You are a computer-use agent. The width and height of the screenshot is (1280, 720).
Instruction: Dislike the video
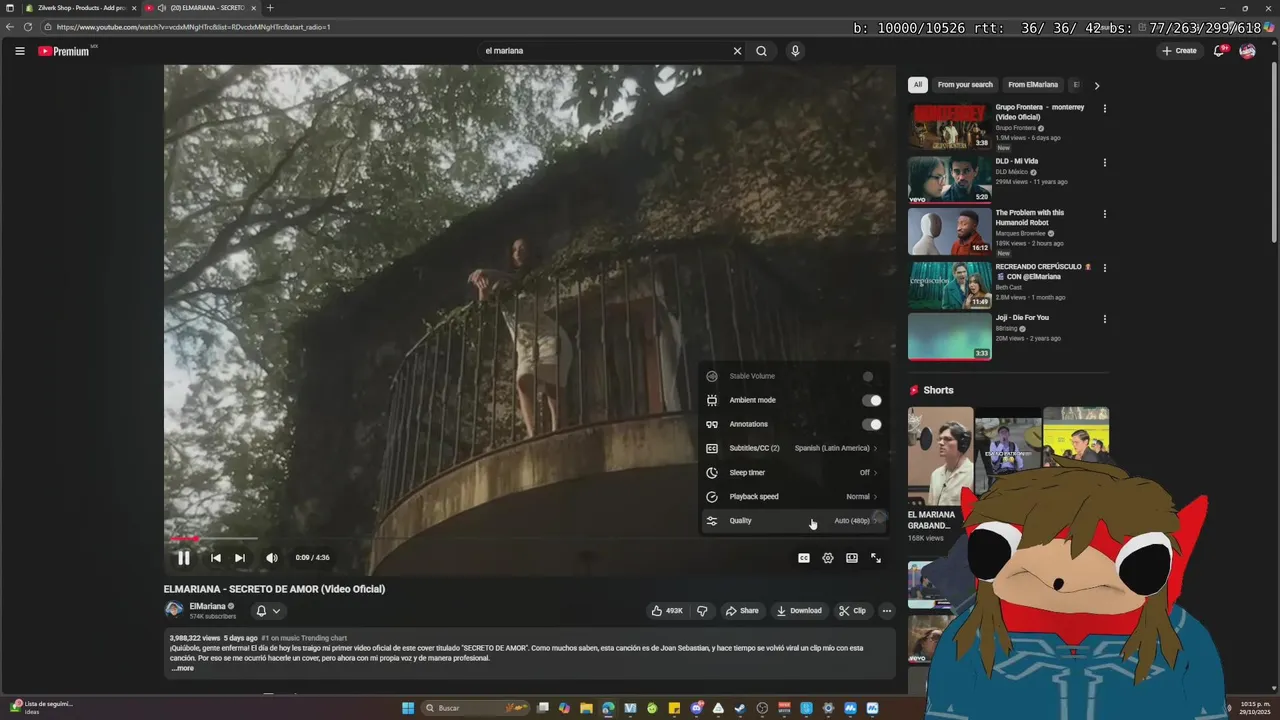click(702, 611)
